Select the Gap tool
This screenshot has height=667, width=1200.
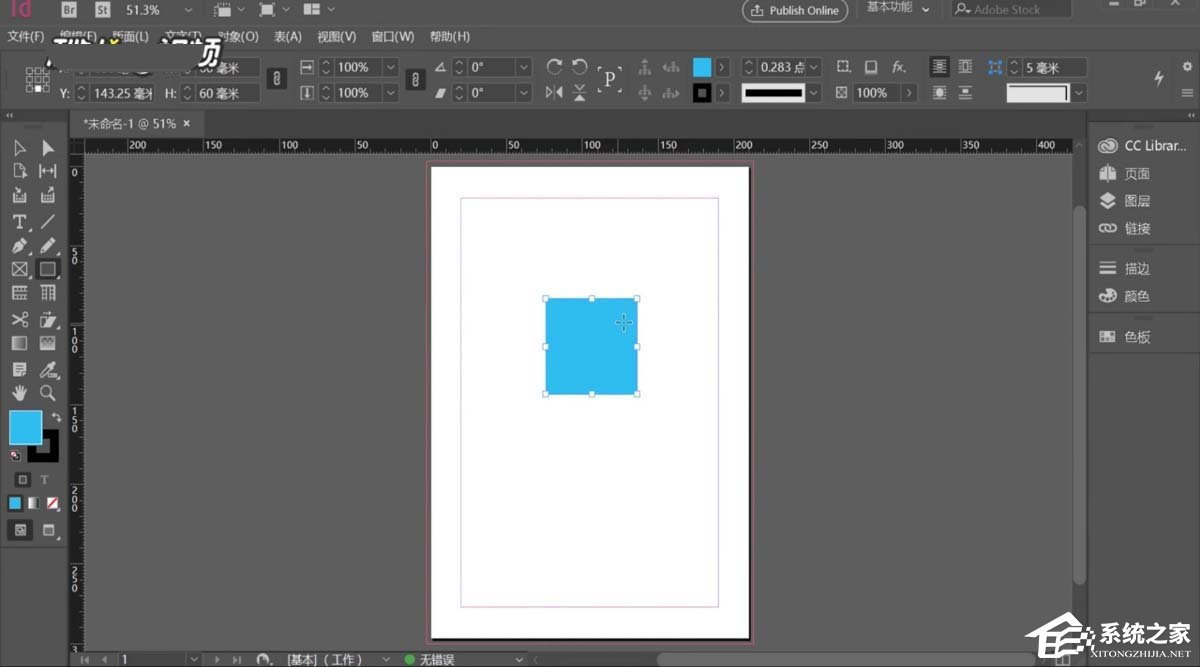[x=48, y=171]
